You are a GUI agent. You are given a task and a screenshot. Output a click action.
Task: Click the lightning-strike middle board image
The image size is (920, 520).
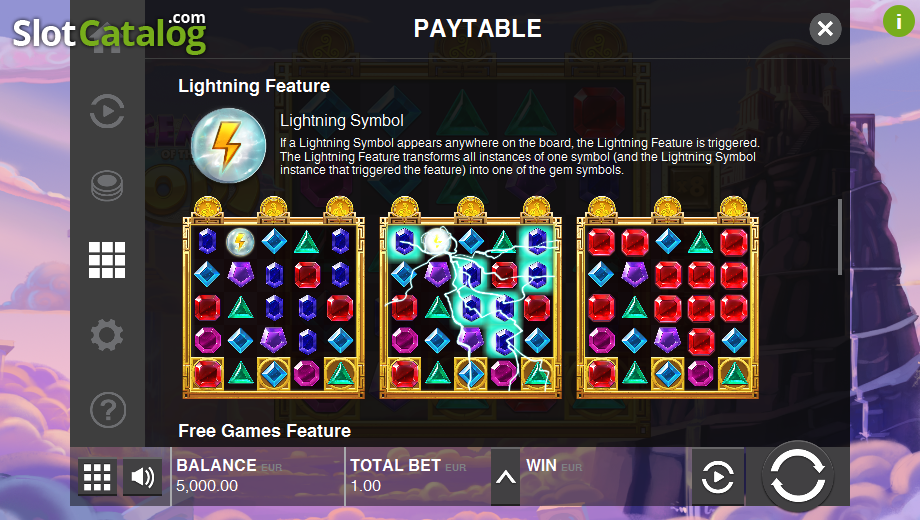pos(471,298)
